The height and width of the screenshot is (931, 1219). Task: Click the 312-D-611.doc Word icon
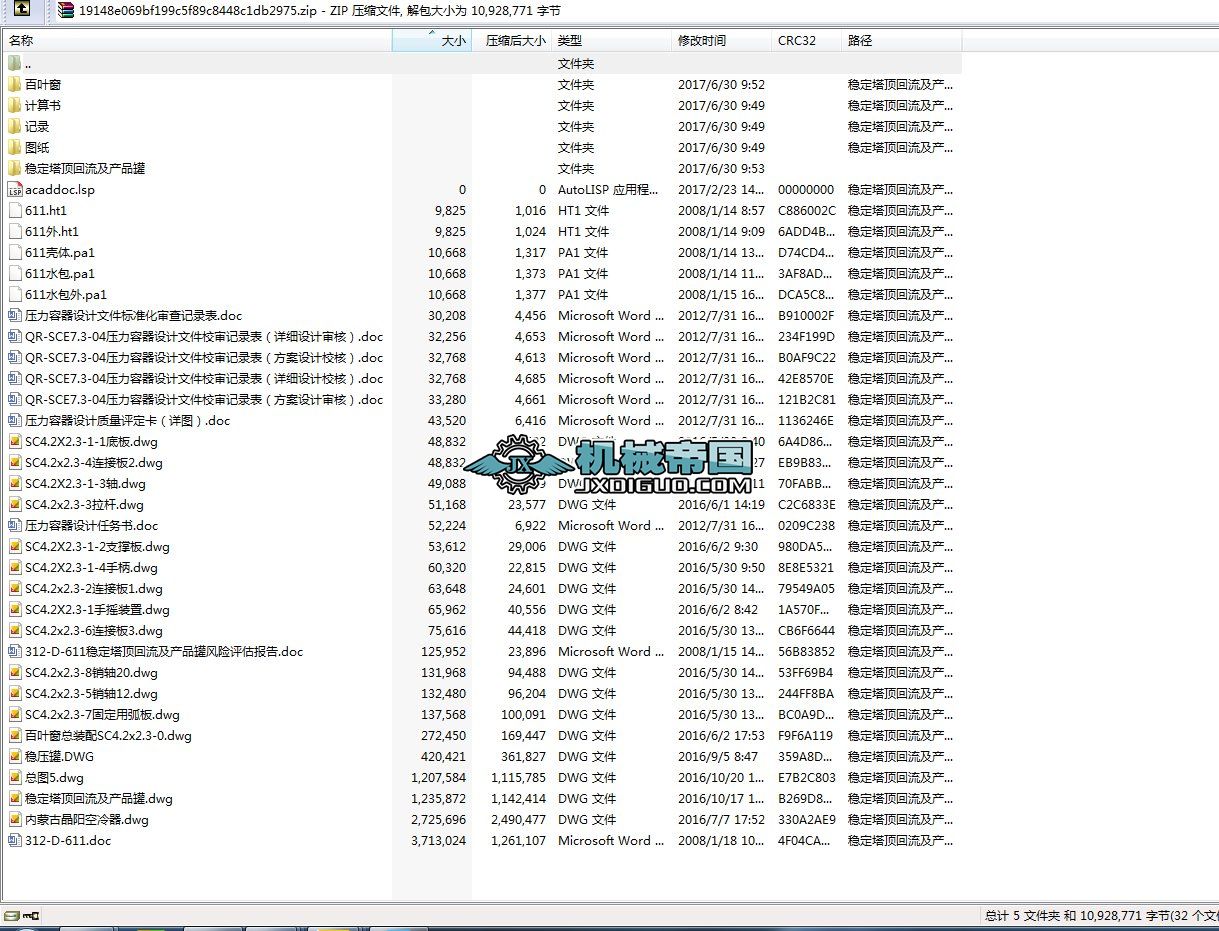(x=14, y=840)
